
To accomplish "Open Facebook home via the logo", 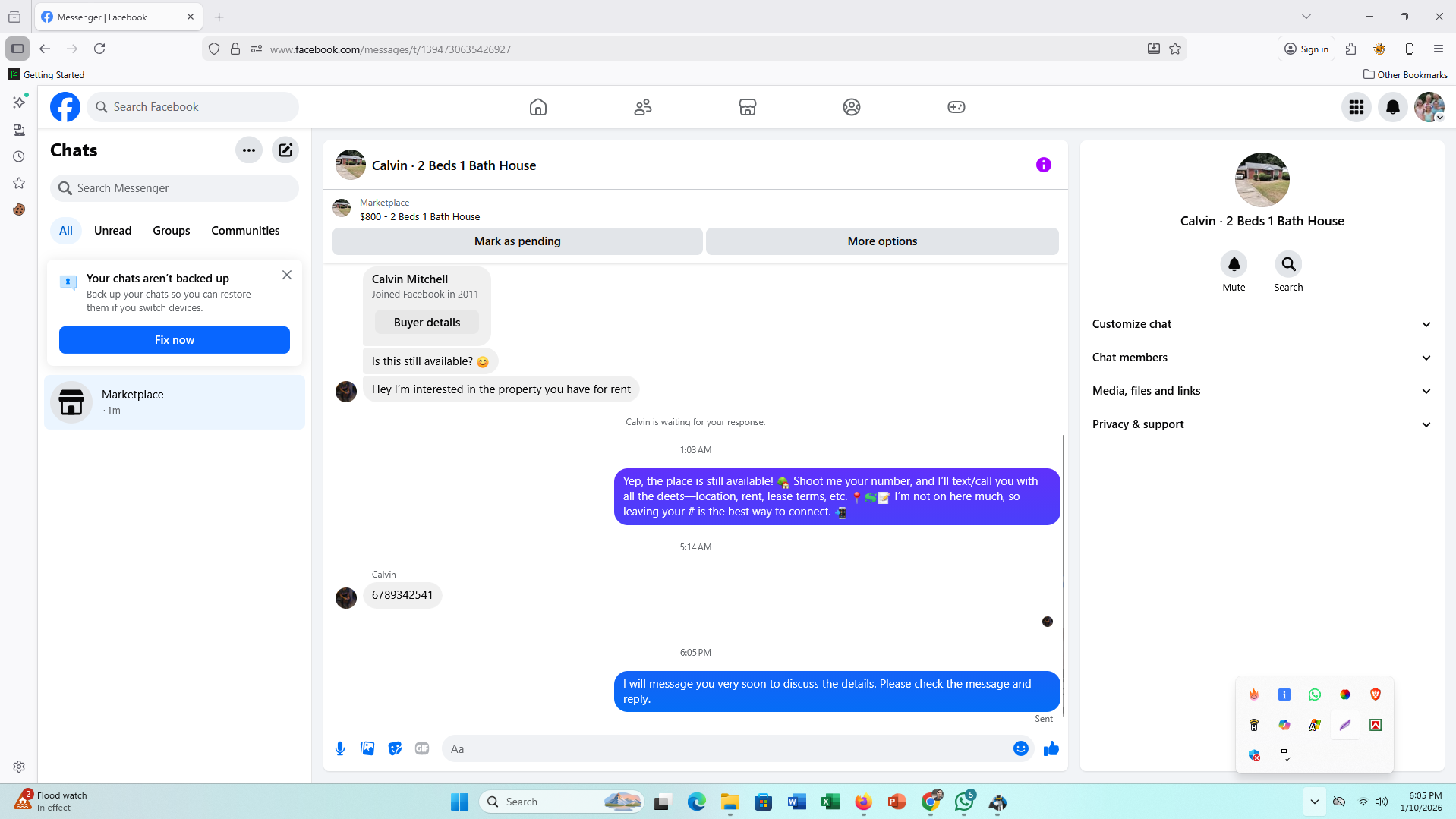I will tap(65, 107).
